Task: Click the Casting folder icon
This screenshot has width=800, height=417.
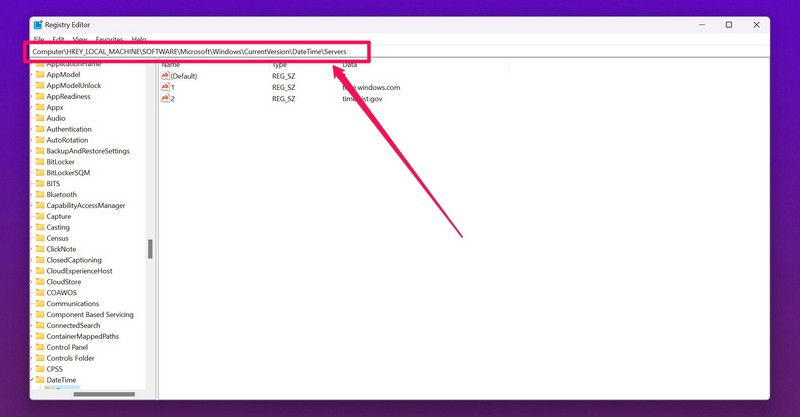Action: (x=40, y=227)
